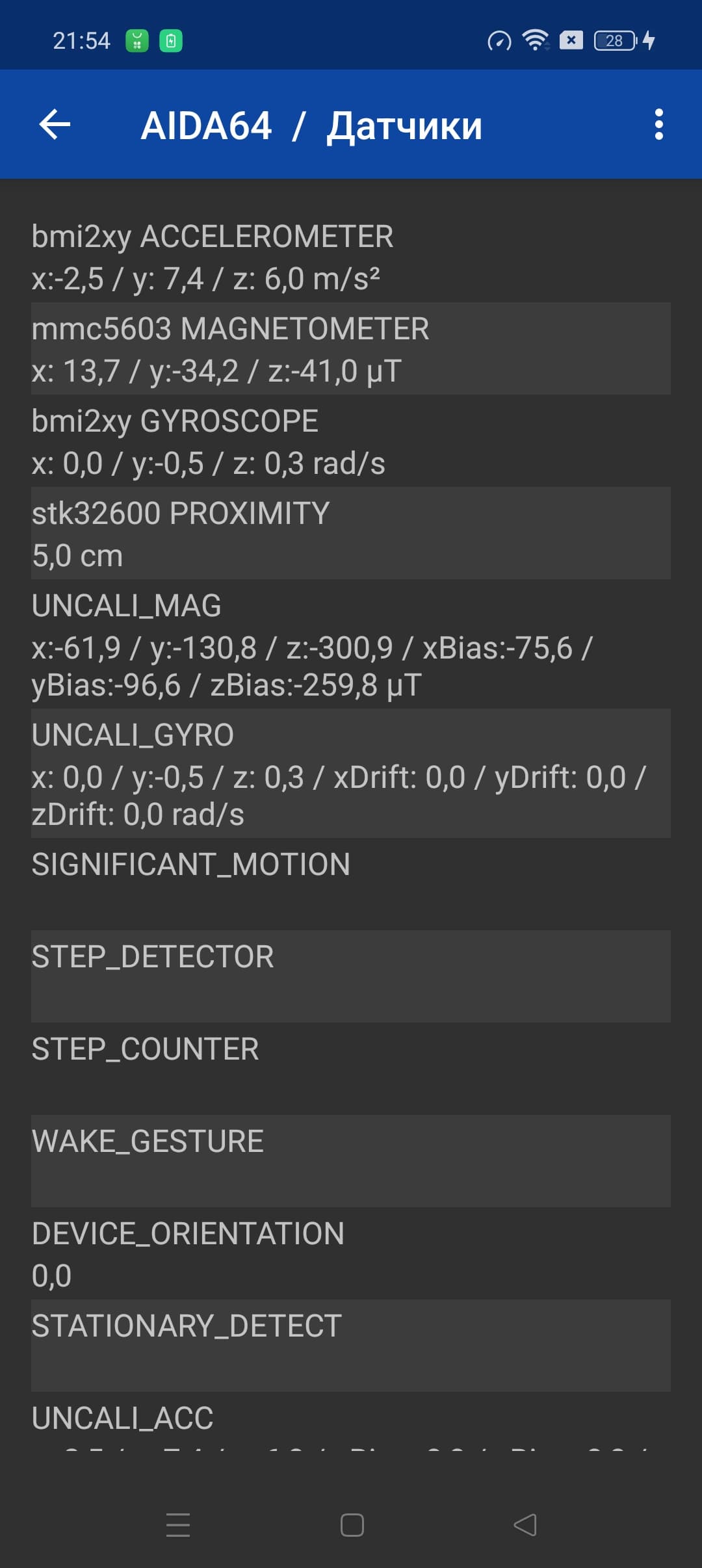Tap the green battery saver notification icon
702x1568 pixels.
pos(171,41)
